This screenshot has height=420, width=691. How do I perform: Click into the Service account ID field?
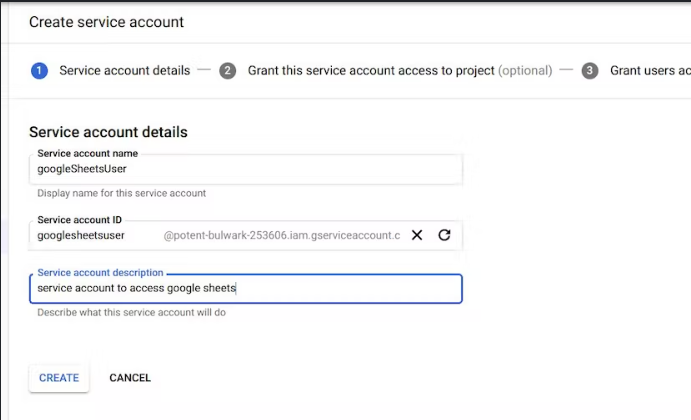[95, 235]
